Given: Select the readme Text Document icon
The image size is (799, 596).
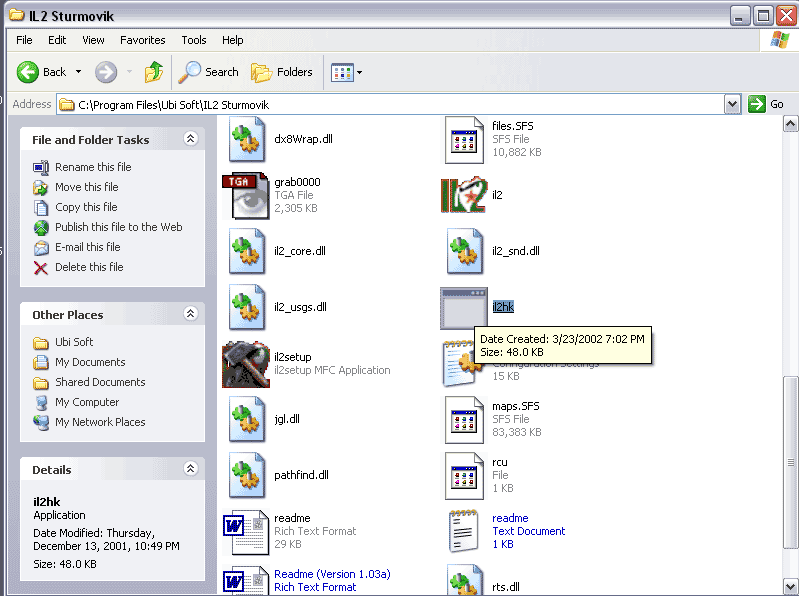Looking at the screenshot, I should tap(463, 531).
